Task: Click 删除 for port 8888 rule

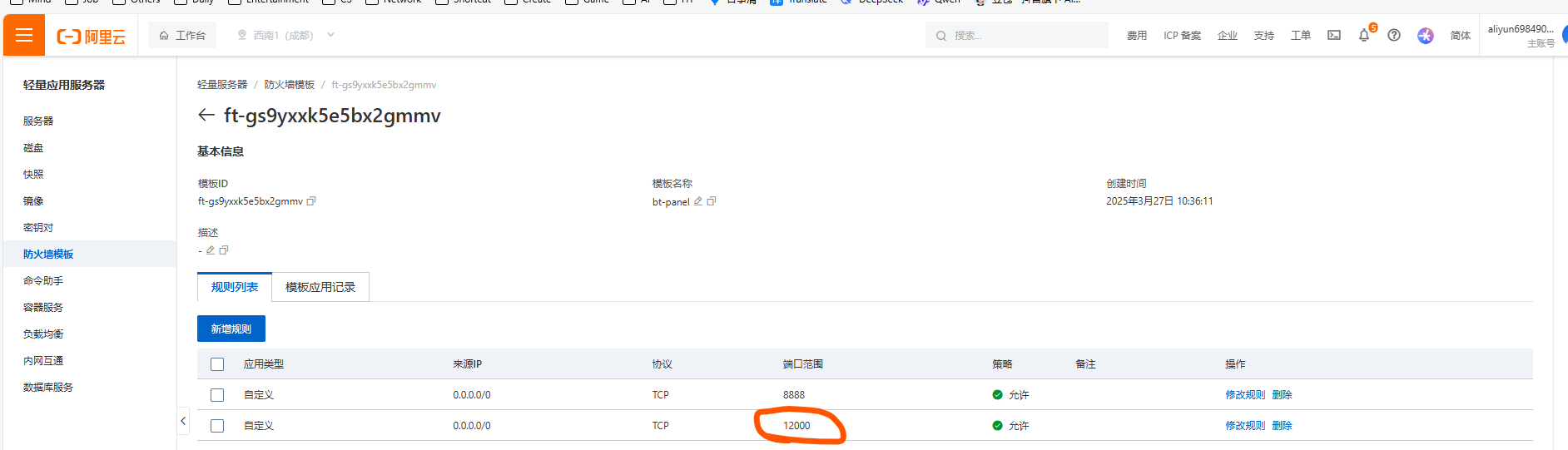Action: pyautogui.click(x=1283, y=395)
